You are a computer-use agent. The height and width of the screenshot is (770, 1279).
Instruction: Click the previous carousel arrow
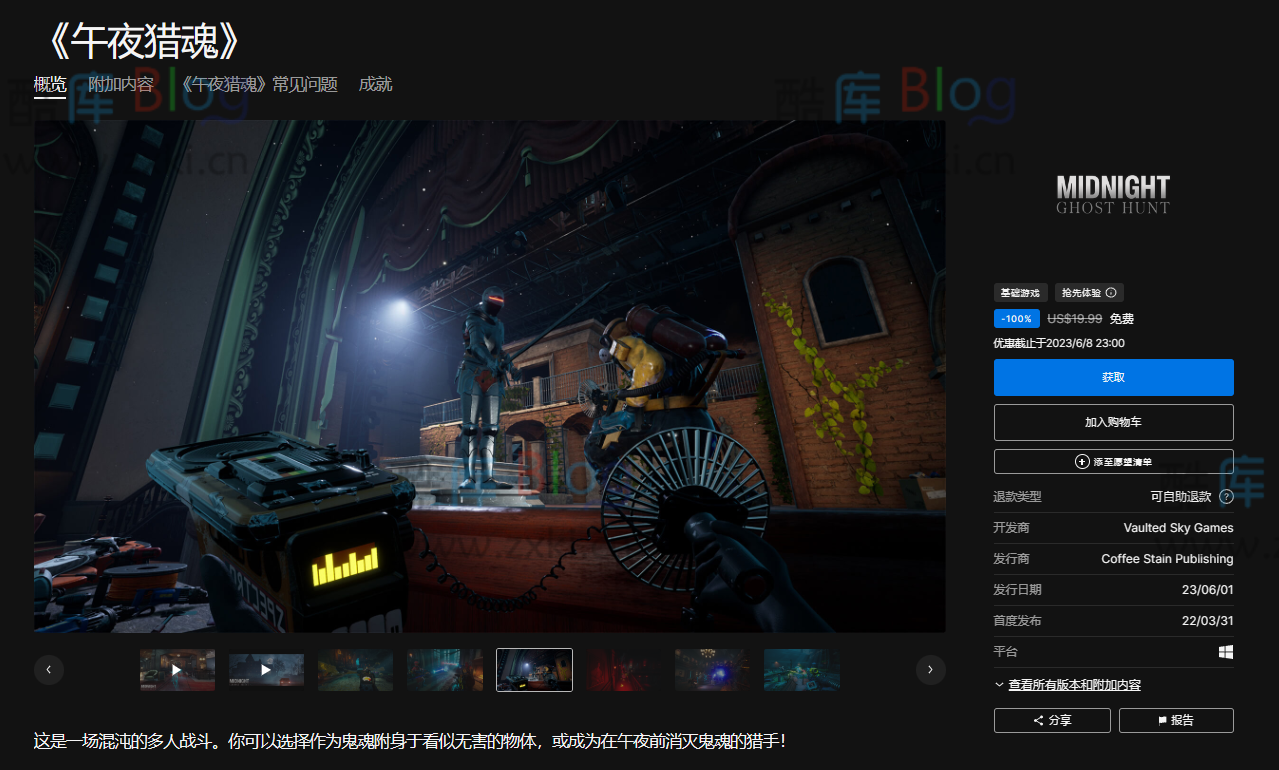(x=48, y=669)
